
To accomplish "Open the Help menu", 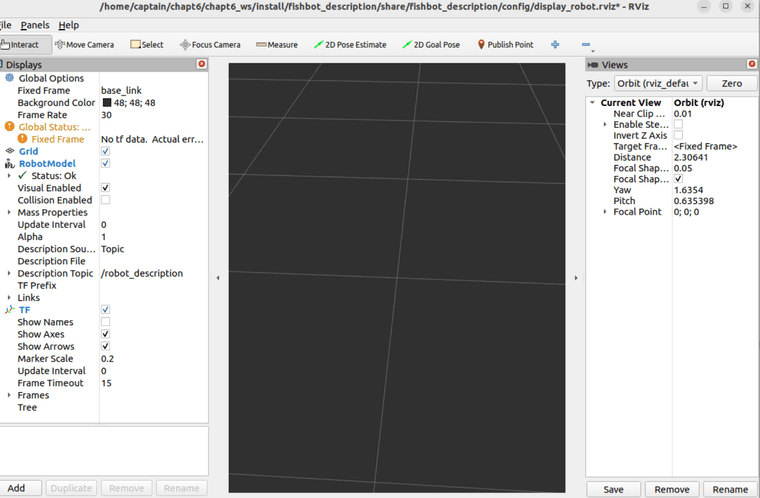I will [x=68, y=25].
